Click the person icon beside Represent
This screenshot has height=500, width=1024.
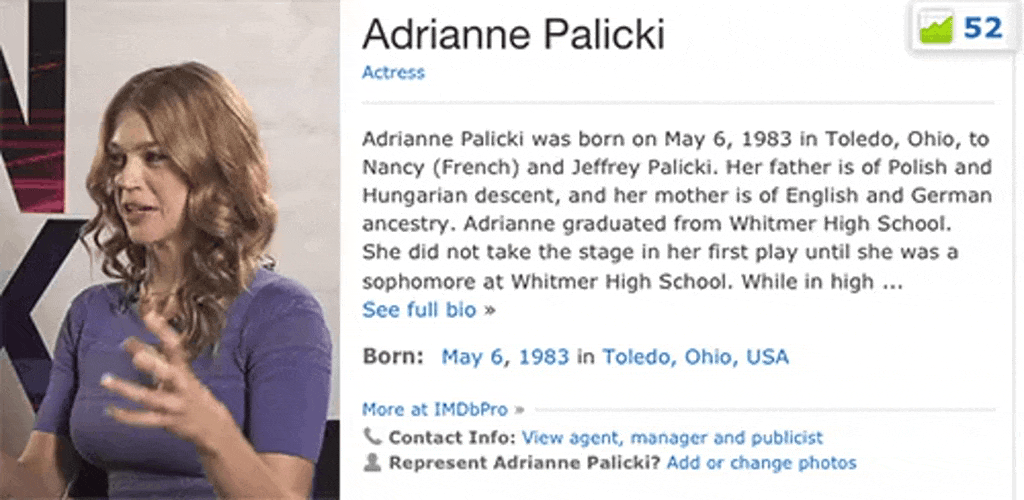click(372, 462)
